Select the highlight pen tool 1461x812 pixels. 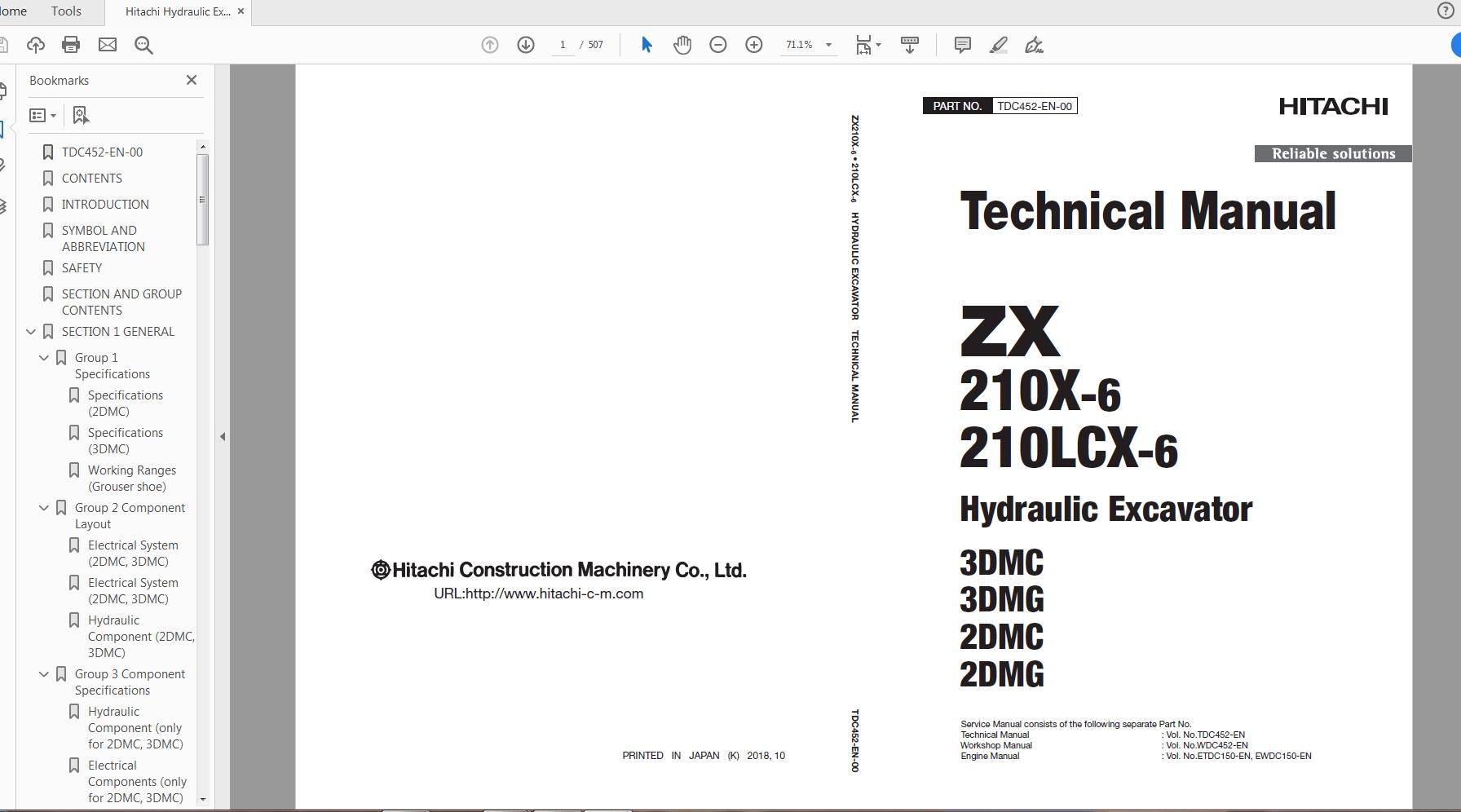[999, 45]
